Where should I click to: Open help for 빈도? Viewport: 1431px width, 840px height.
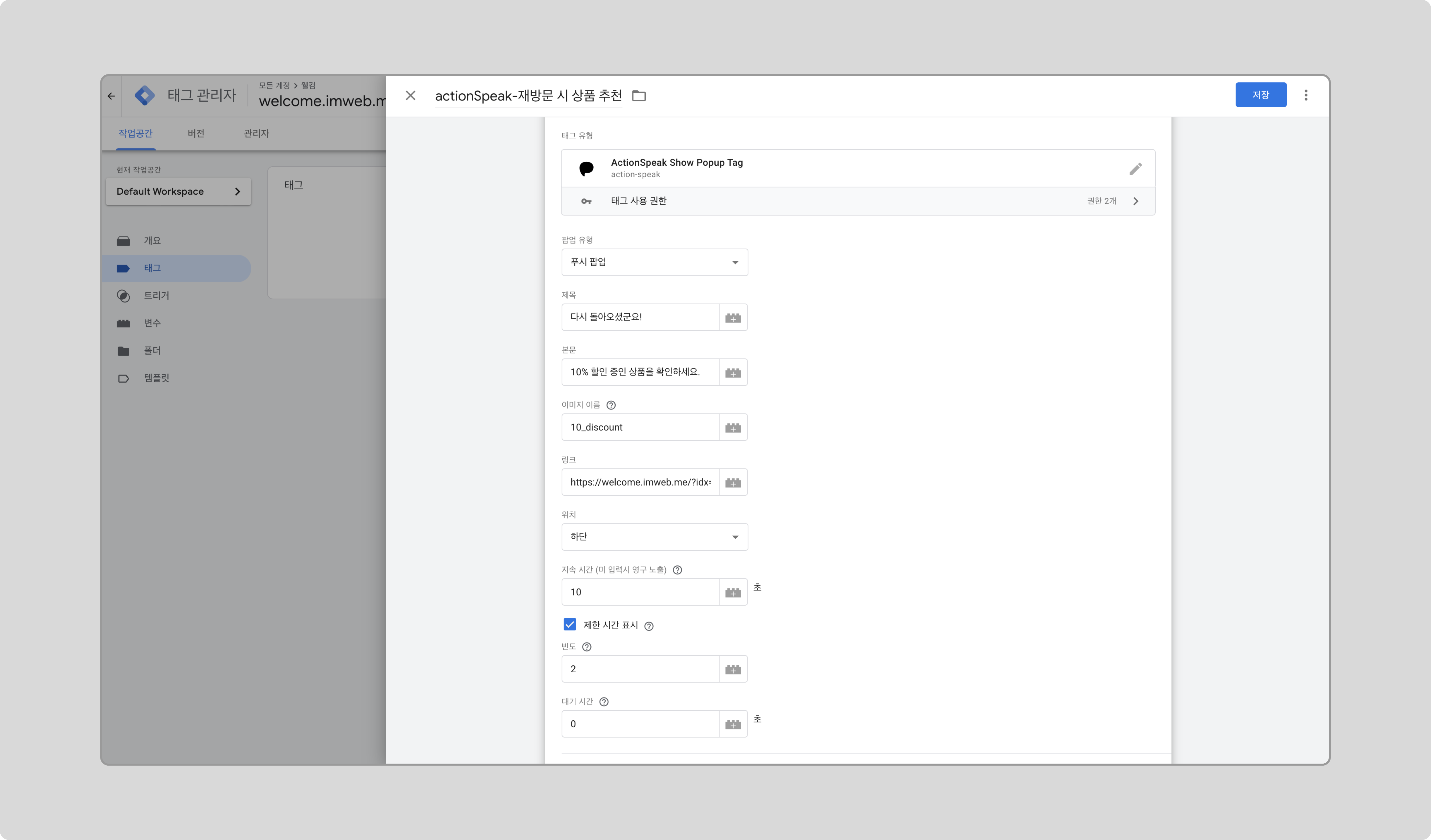click(x=587, y=647)
